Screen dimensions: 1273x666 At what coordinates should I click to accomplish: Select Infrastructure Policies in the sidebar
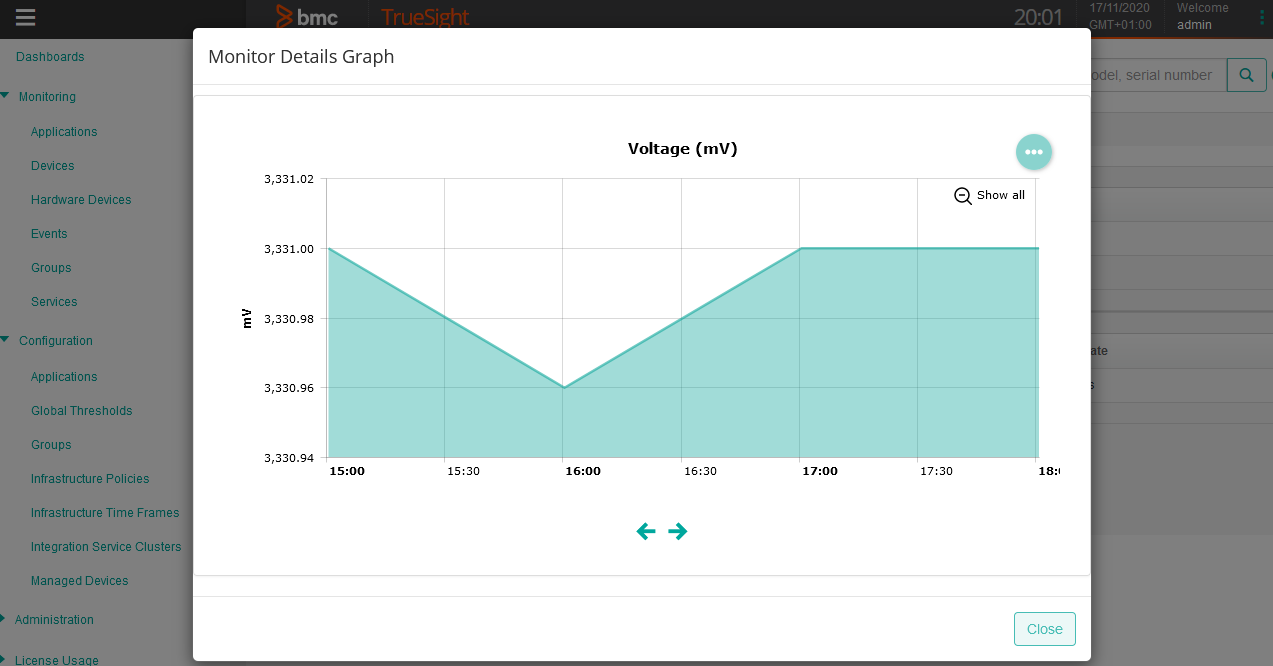[89, 478]
